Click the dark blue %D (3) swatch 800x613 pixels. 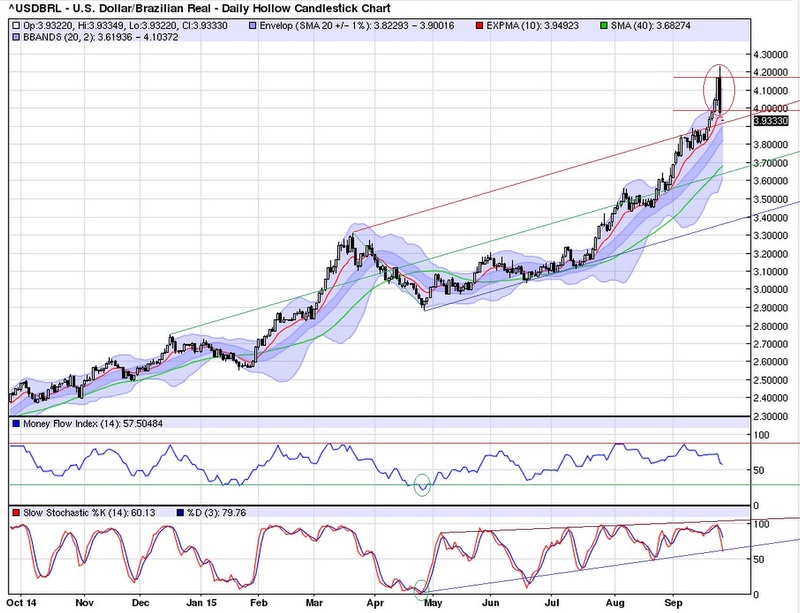[x=180, y=512]
